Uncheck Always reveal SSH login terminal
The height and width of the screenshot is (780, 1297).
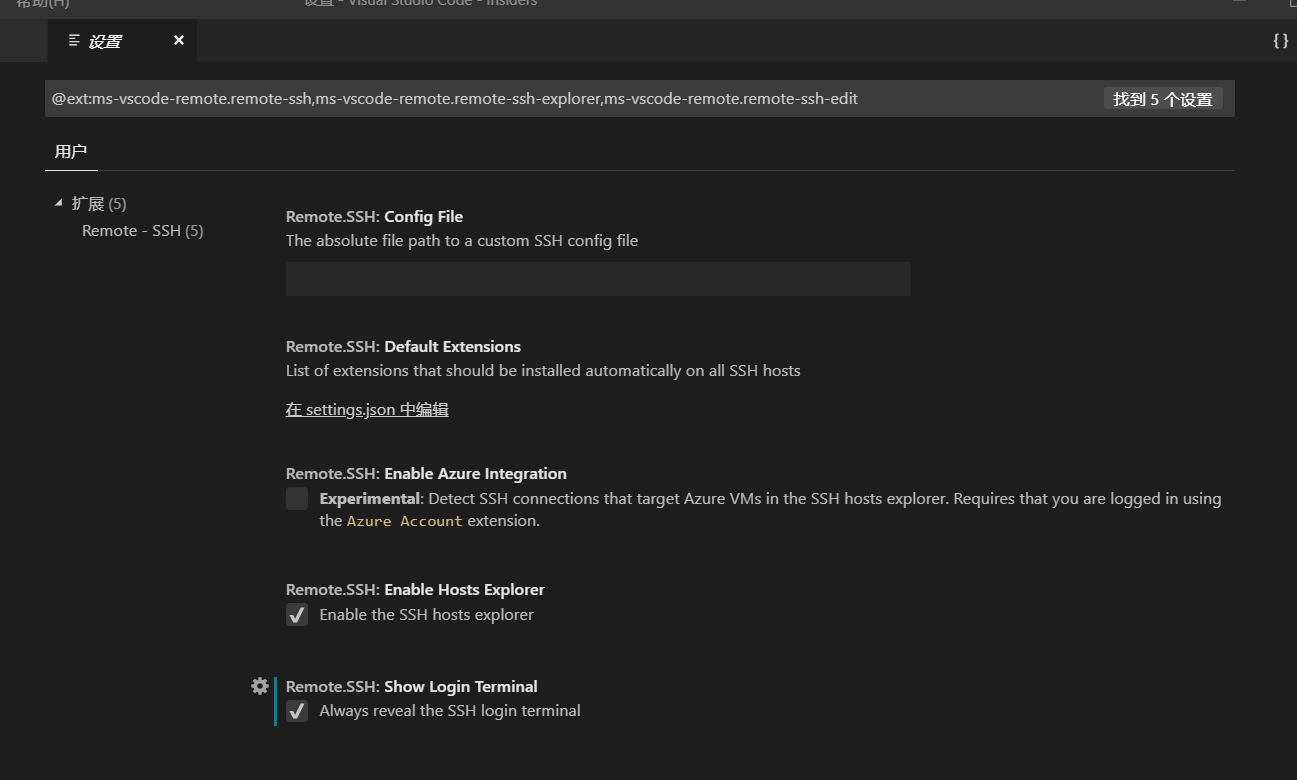point(297,711)
